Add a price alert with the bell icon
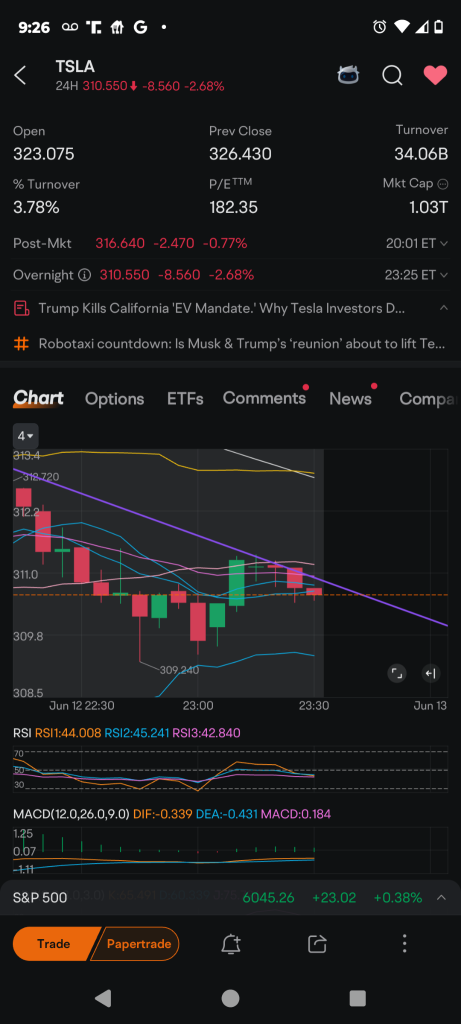The image size is (461, 1024). [230, 944]
